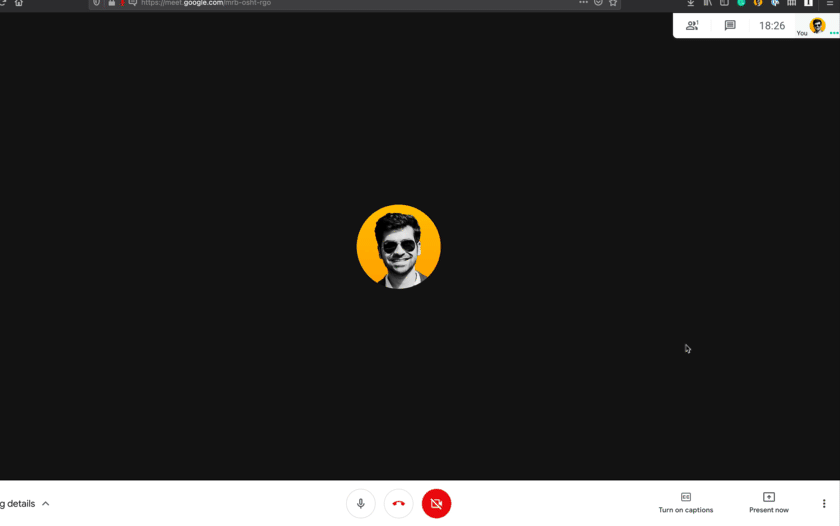
Task: Click the site padlock icon
Action: [111, 3]
